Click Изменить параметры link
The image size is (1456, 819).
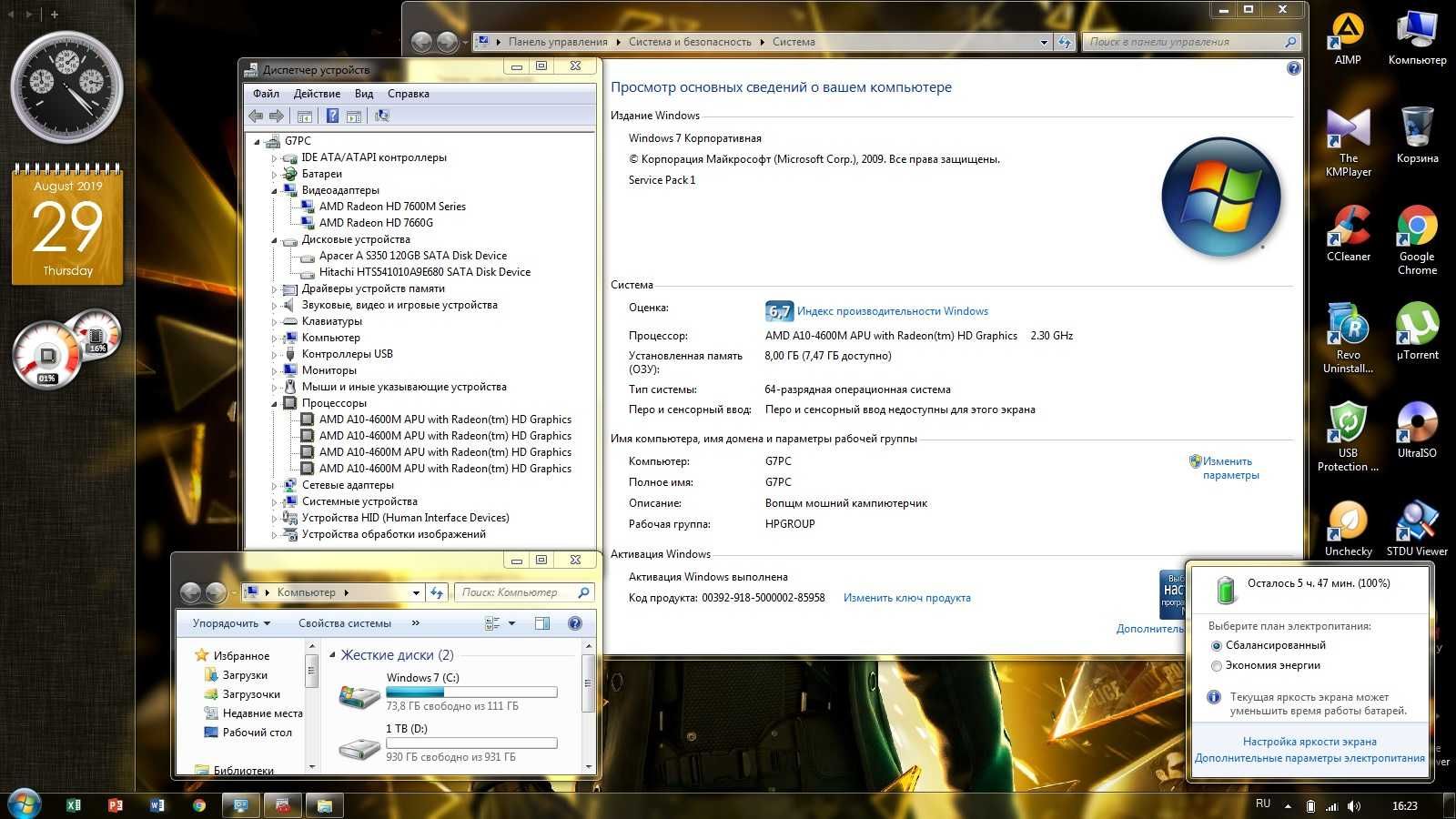click(x=1230, y=468)
